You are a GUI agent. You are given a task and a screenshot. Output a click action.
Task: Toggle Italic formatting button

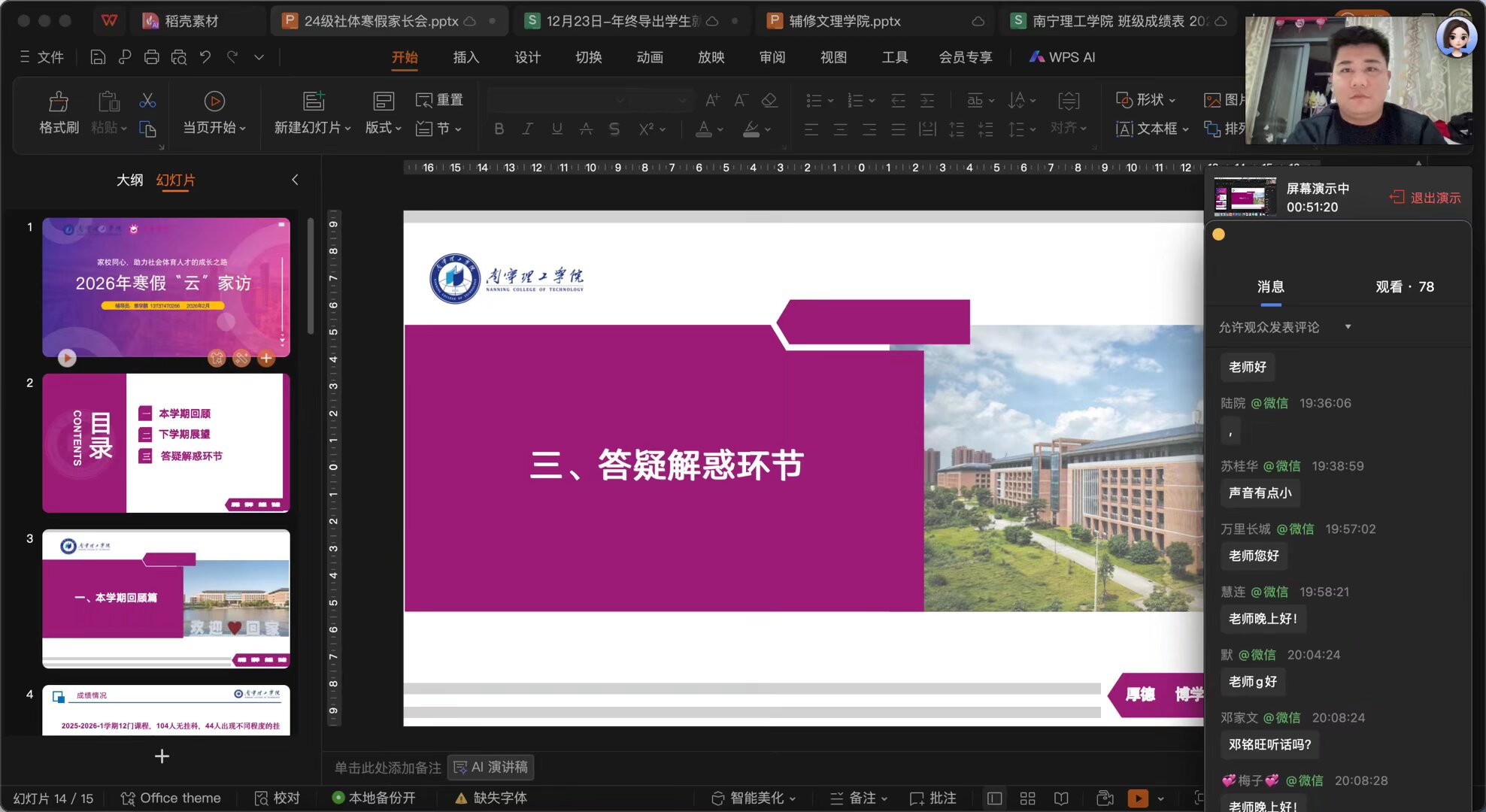[x=528, y=129]
